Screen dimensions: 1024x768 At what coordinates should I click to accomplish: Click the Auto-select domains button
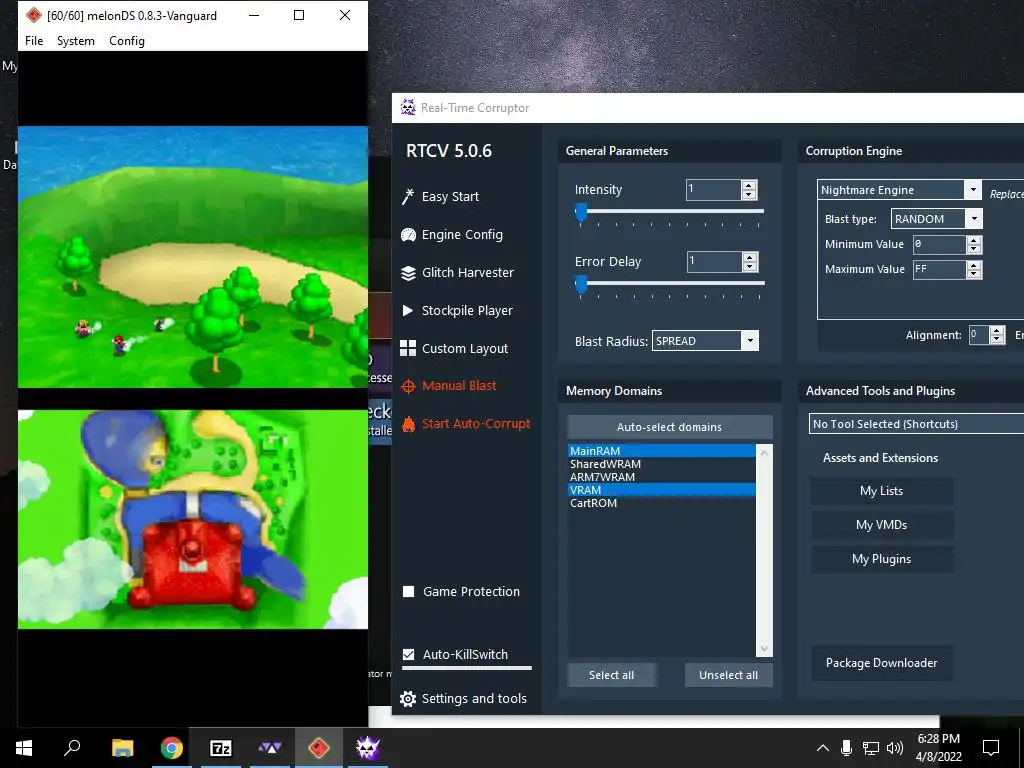pos(669,427)
